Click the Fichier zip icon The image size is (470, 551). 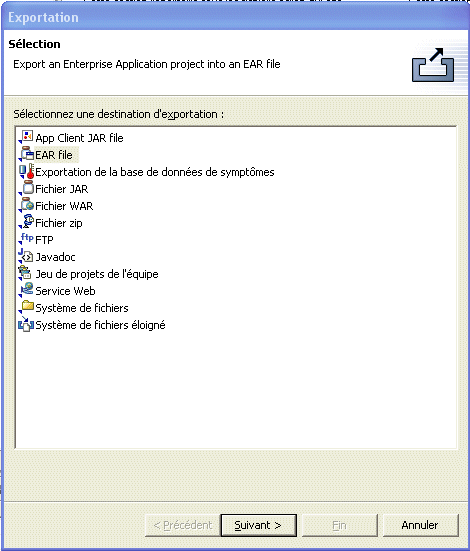click(26, 222)
